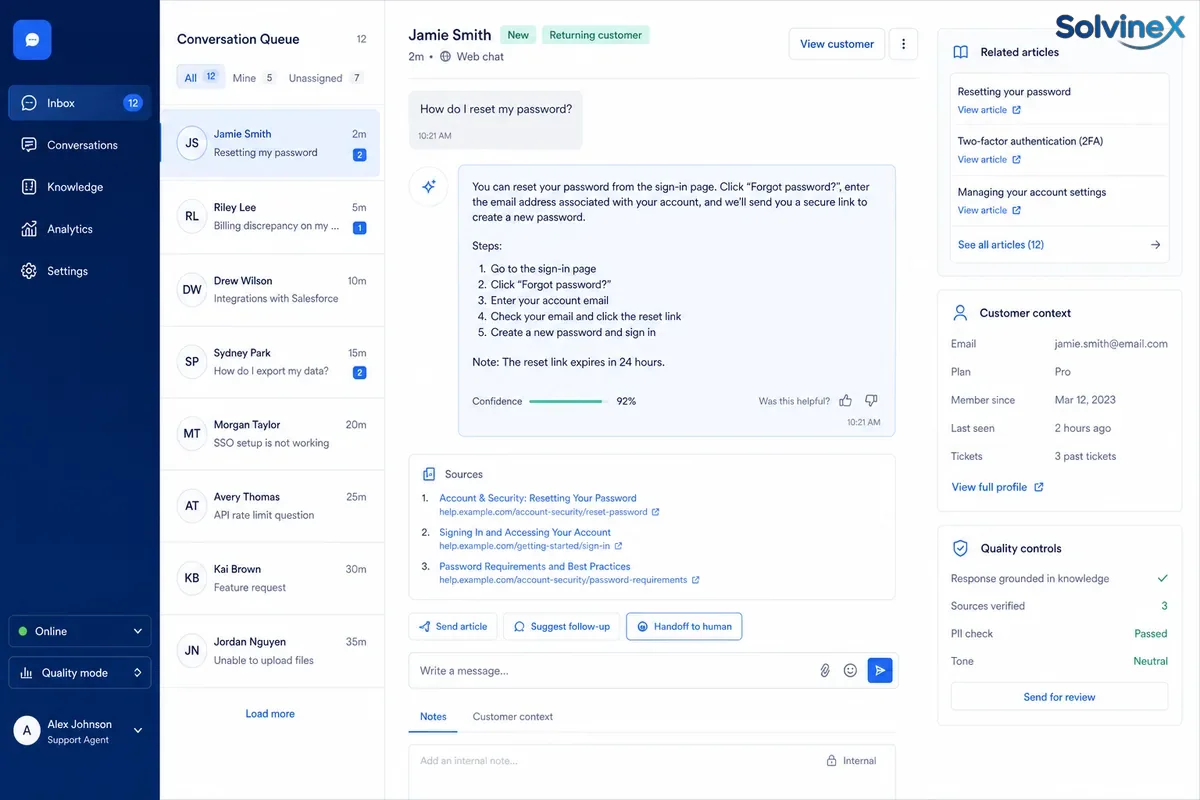The width and height of the screenshot is (1200, 800).
Task: Click the Confidence progress bar
Action: coord(567,401)
